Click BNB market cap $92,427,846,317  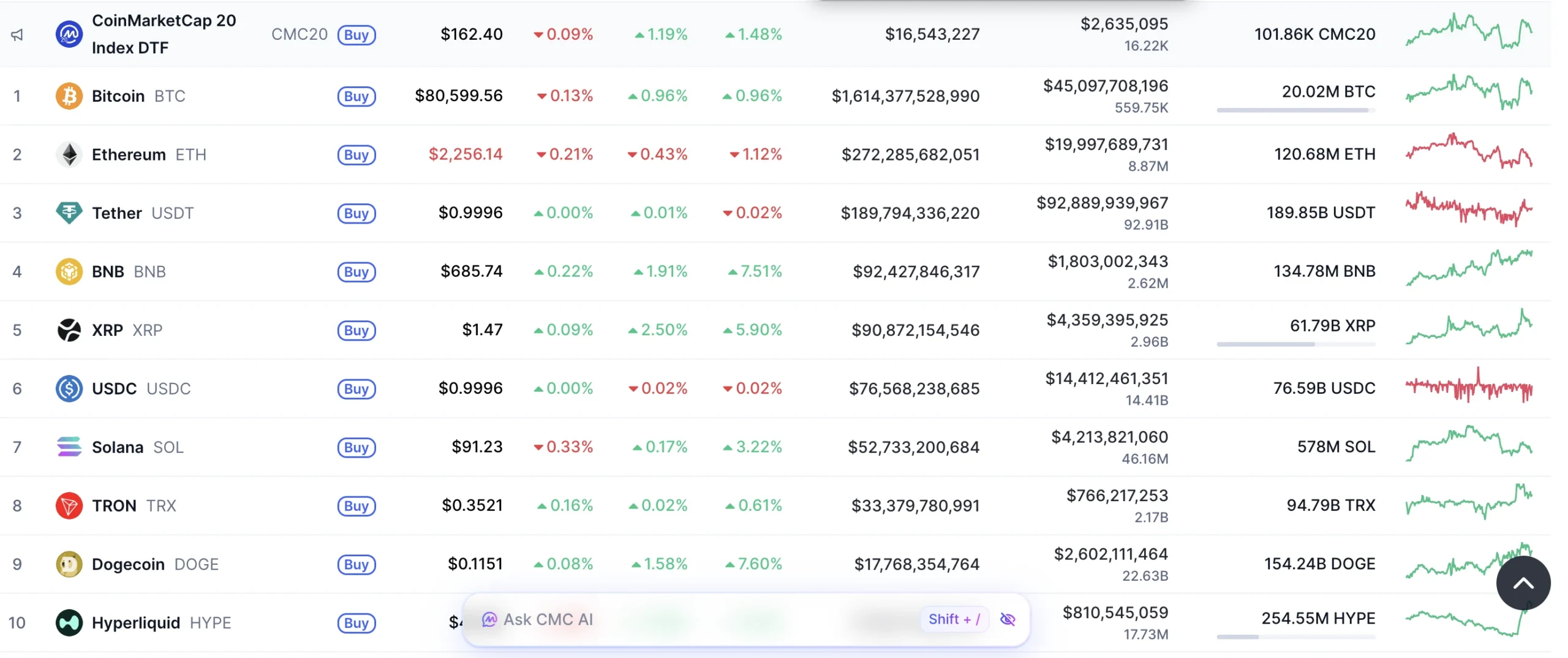click(x=916, y=271)
